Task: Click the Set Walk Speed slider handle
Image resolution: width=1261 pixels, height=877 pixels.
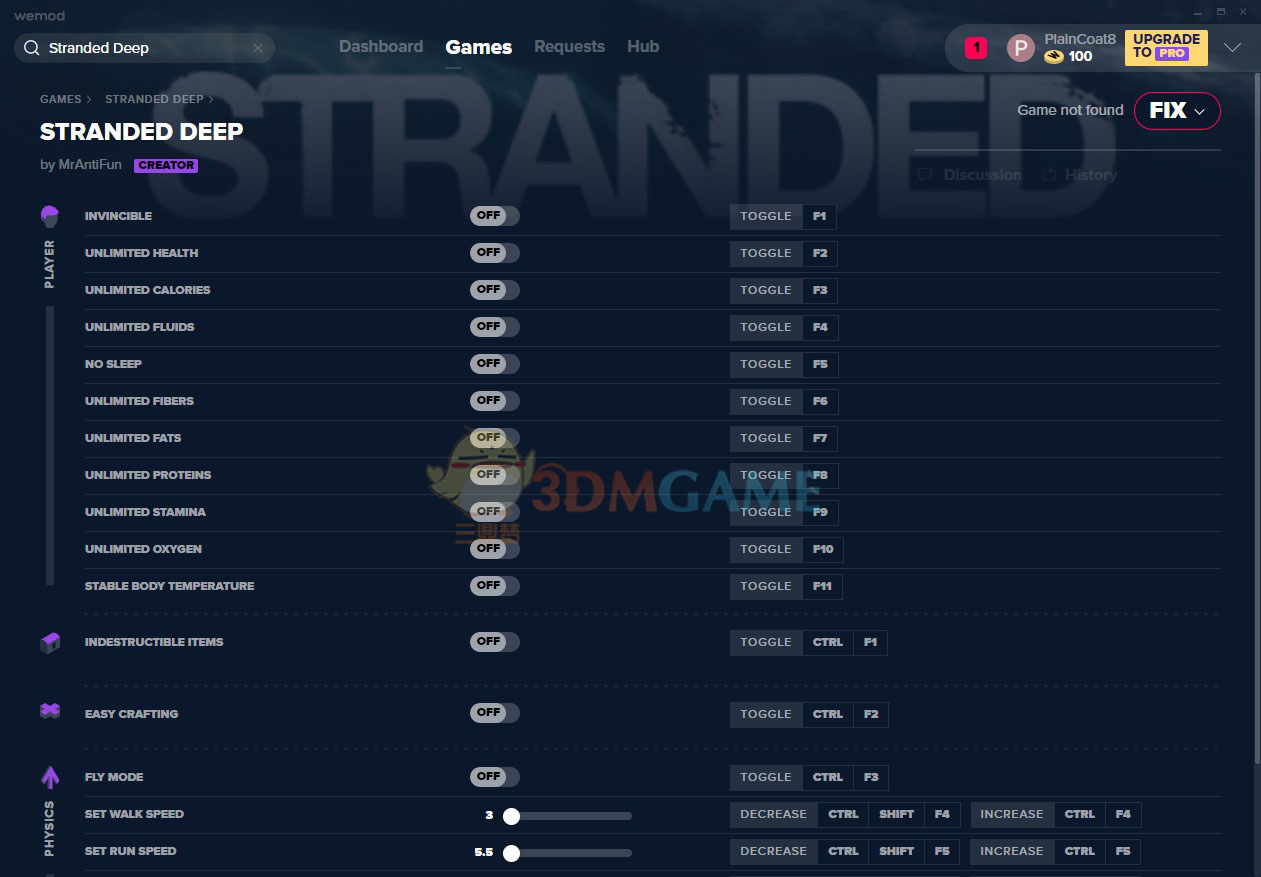Action: click(x=511, y=816)
